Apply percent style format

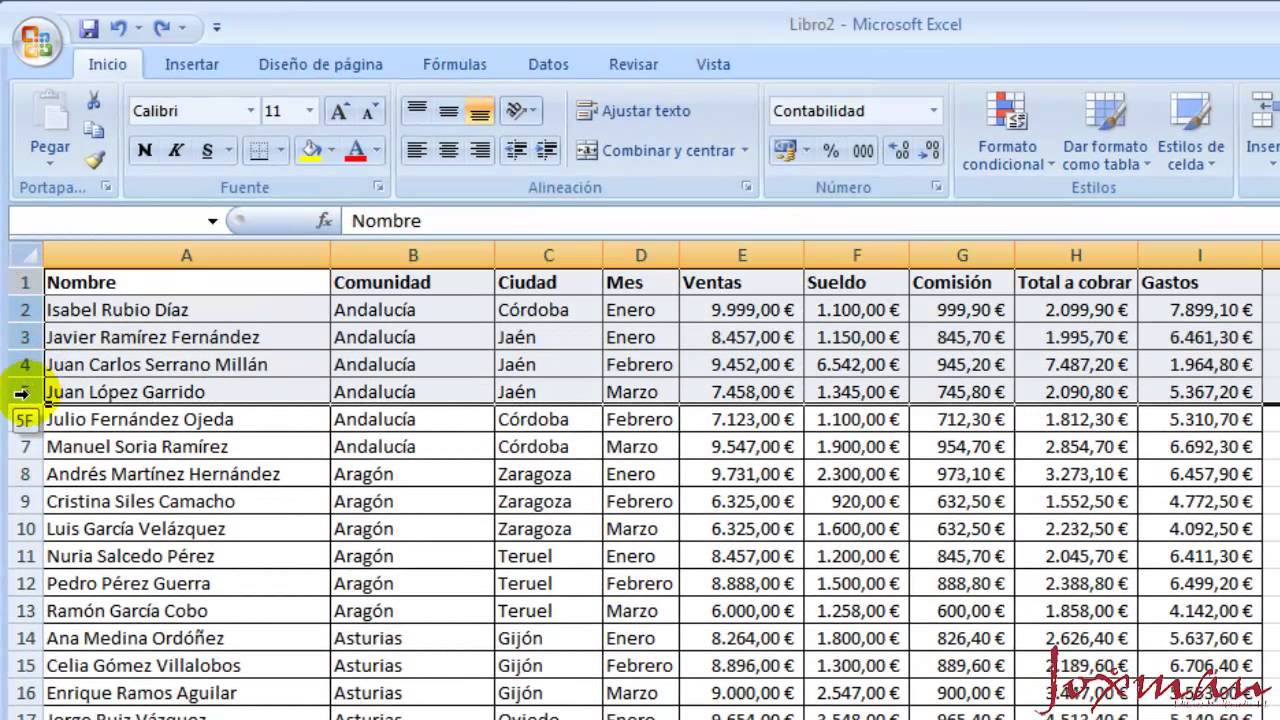[831, 151]
